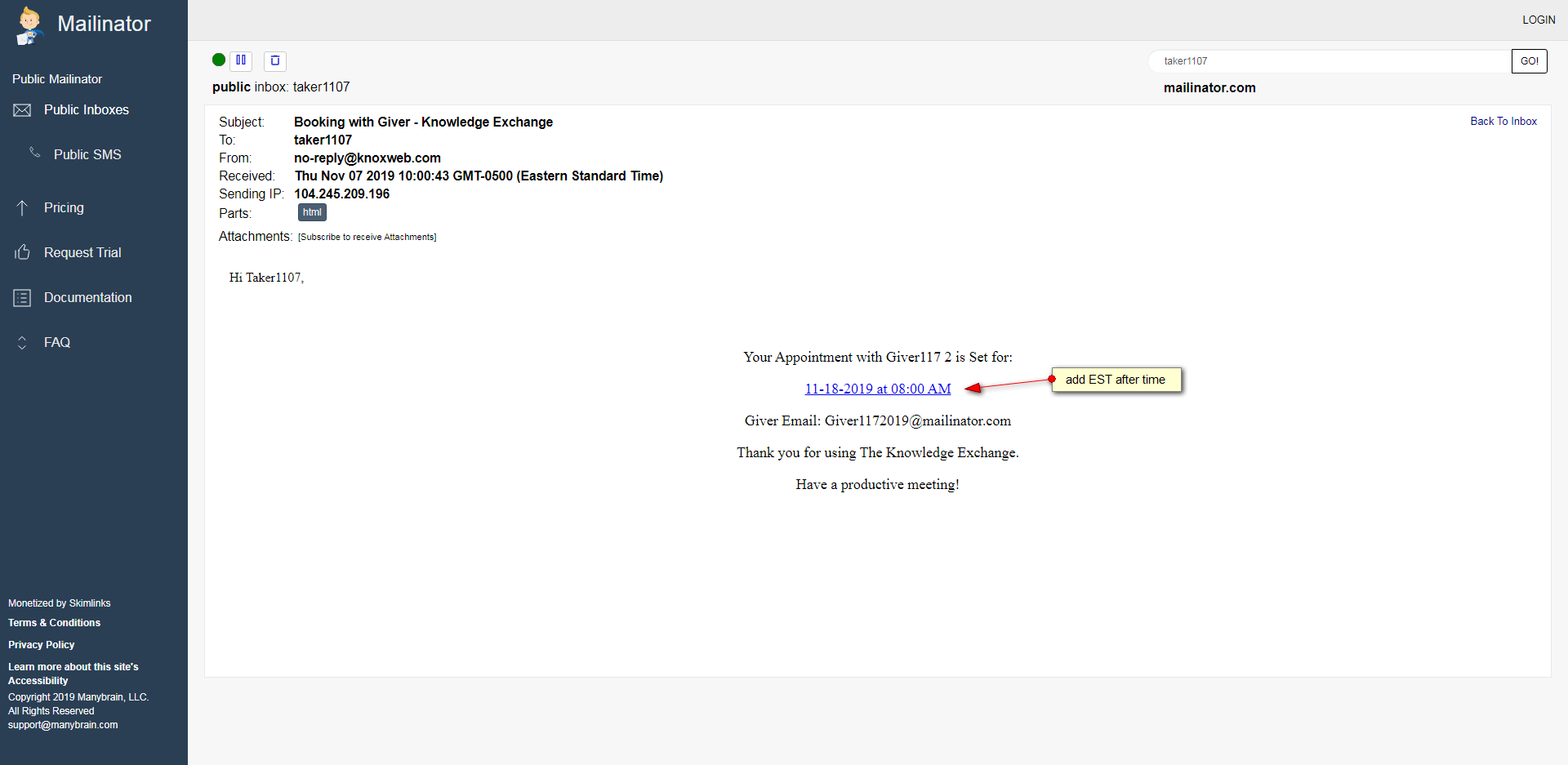Open the Documentation page
Screen dimensions: 1568x765
pos(88,298)
